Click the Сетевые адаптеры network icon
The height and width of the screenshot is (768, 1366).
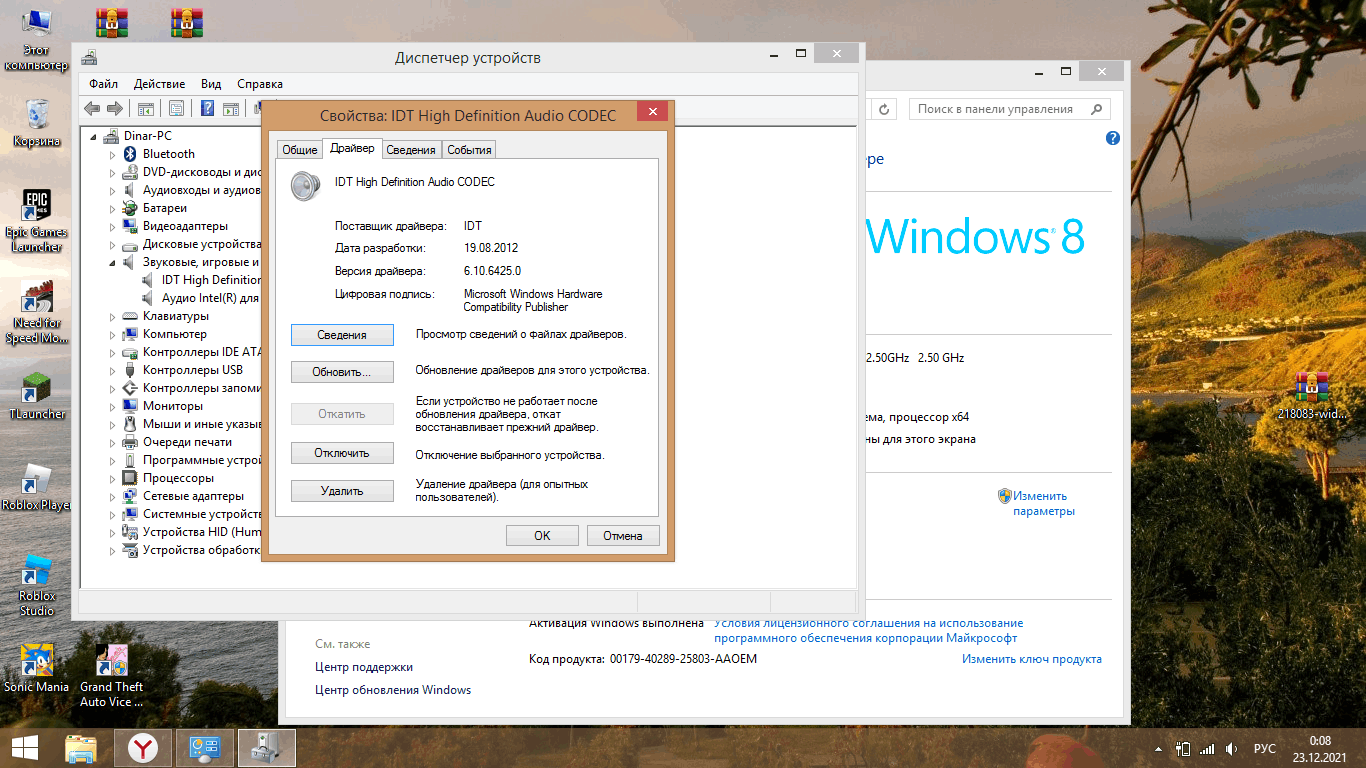tap(129, 496)
